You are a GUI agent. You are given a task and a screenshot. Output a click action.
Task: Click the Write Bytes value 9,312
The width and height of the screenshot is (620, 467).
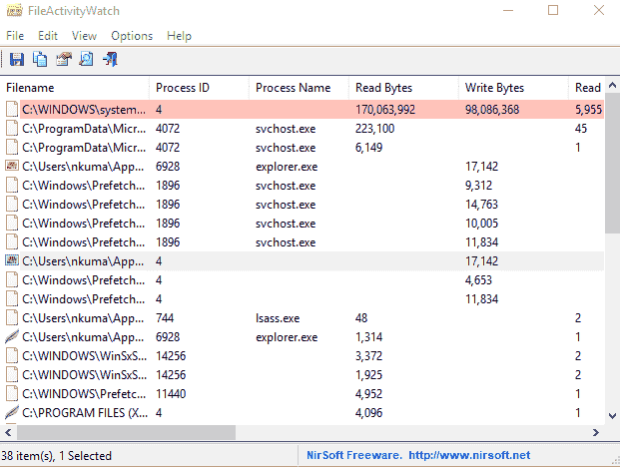pos(478,185)
